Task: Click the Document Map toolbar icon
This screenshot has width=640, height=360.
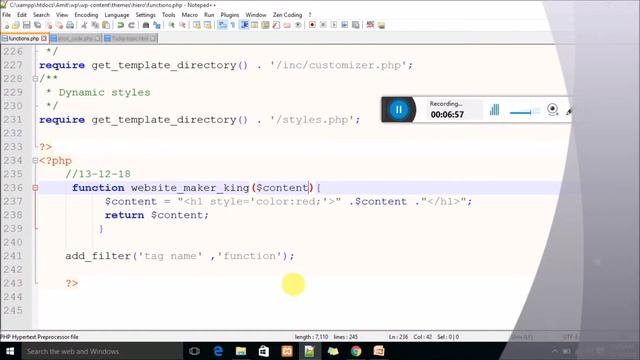Action: 265,25
